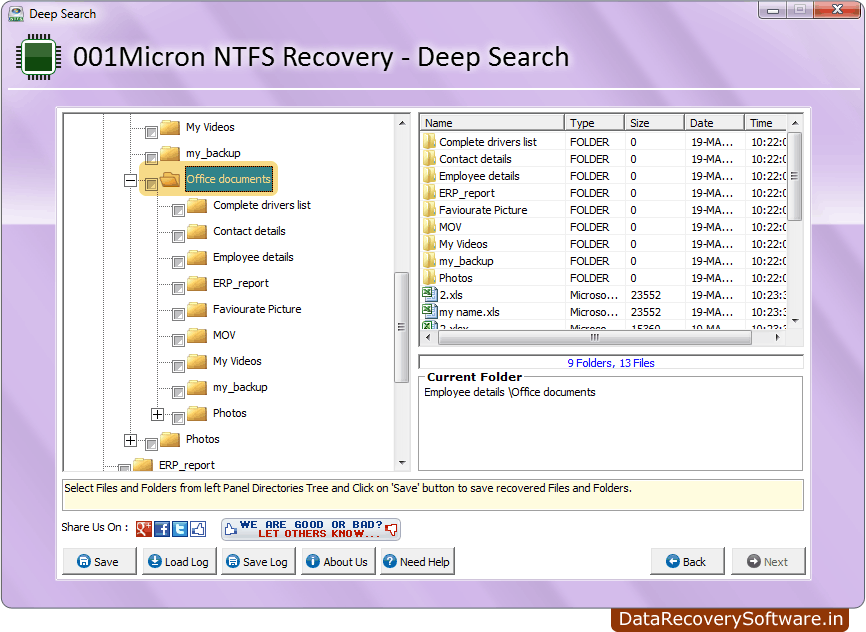
Task: Check the Contact details tree checkbox
Action: pos(178,236)
